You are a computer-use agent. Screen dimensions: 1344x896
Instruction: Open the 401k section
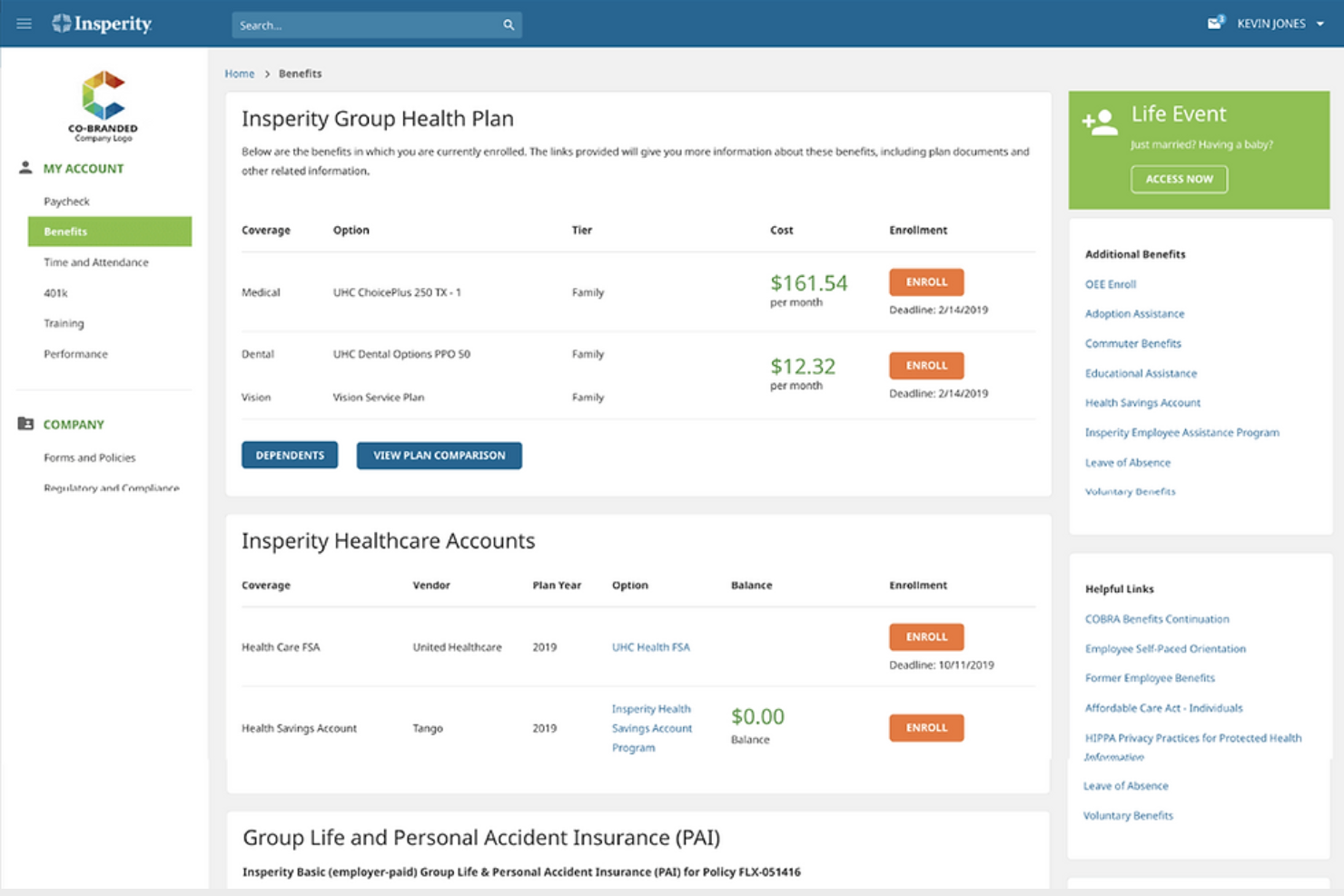(x=56, y=292)
